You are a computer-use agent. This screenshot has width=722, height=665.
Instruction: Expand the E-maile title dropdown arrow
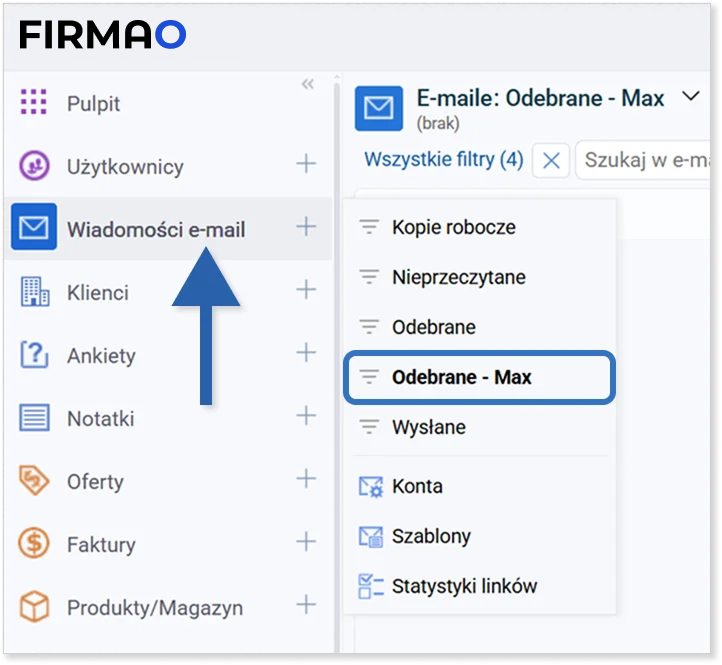pos(690,97)
